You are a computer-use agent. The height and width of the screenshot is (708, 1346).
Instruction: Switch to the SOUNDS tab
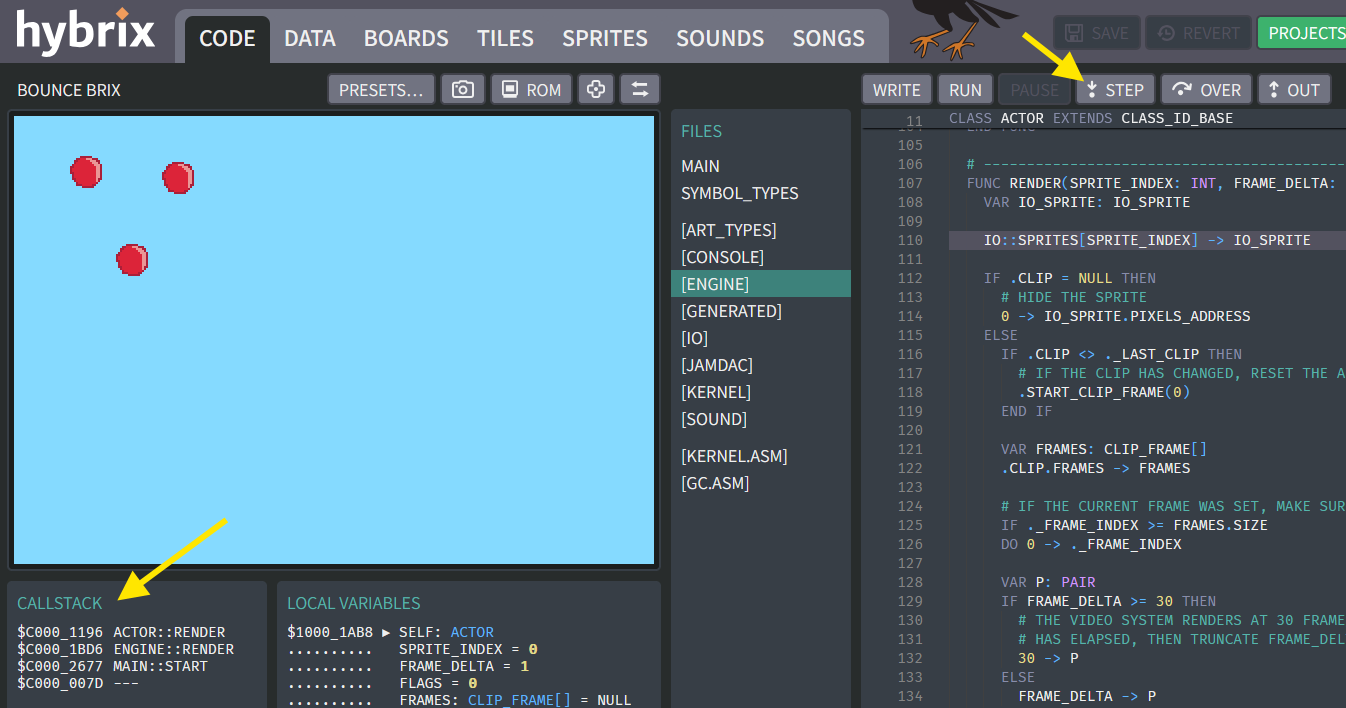(x=720, y=38)
